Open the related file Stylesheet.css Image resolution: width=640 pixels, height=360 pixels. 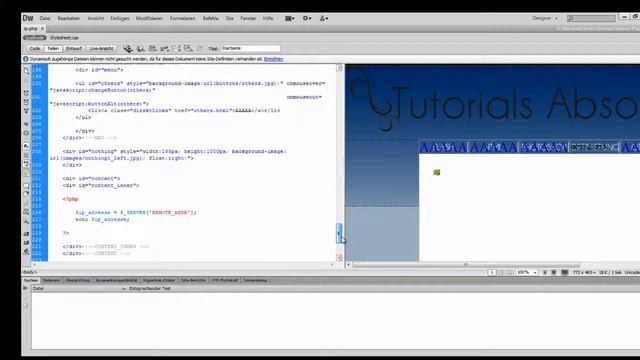[x=64, y=38]
